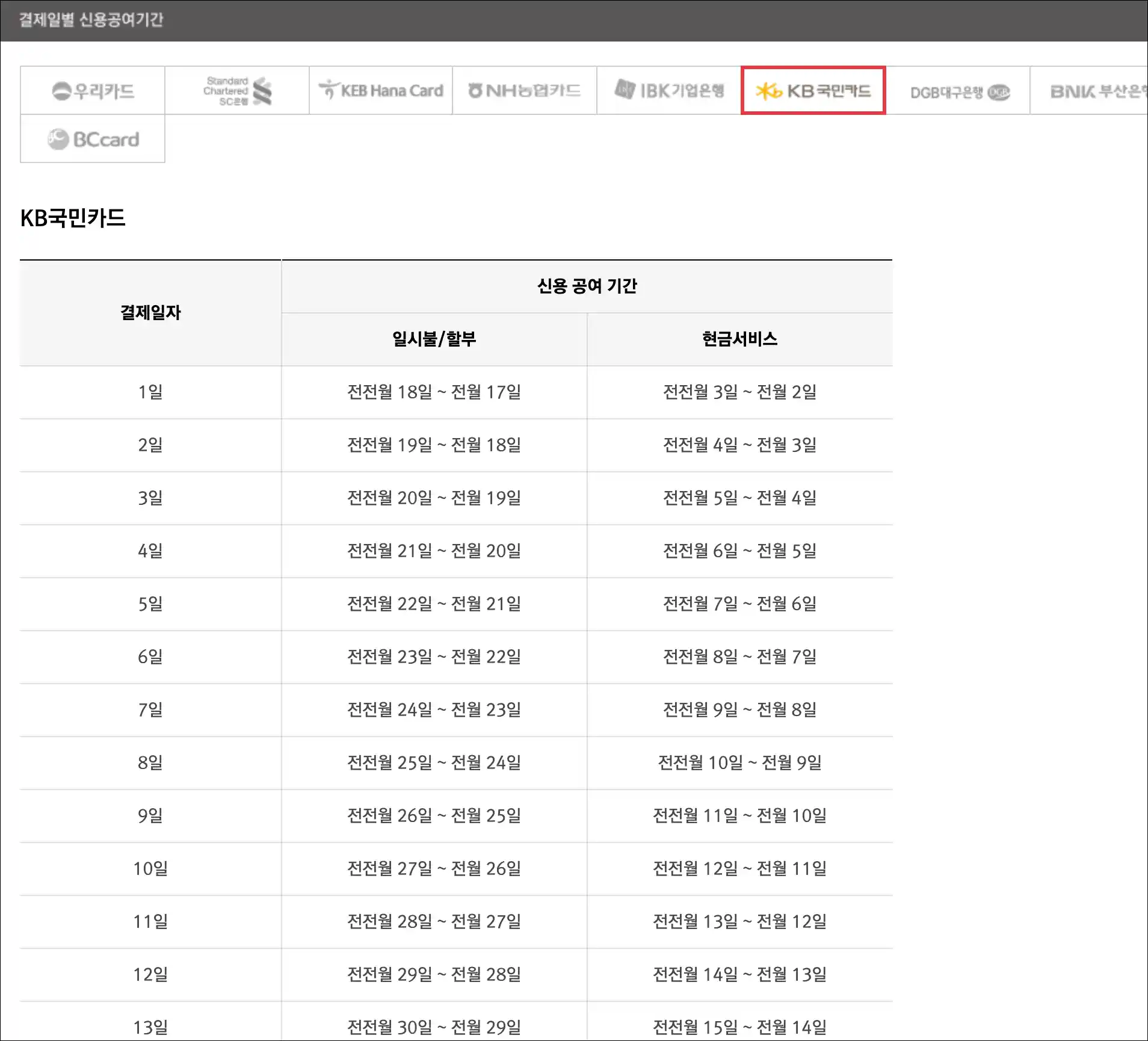Click the 전전월 28일 ~ 전월 27일 cell

point(434,922)
